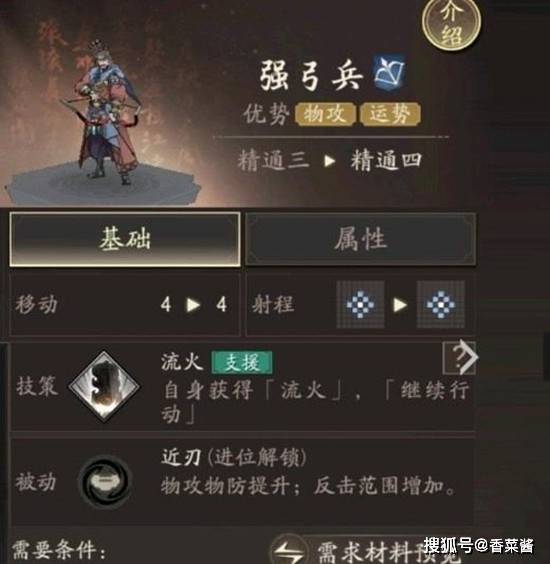Click the 近刃 (进位解锁) passive label
The height and width of the screenshot is (564, 550).
click(234, 458)
